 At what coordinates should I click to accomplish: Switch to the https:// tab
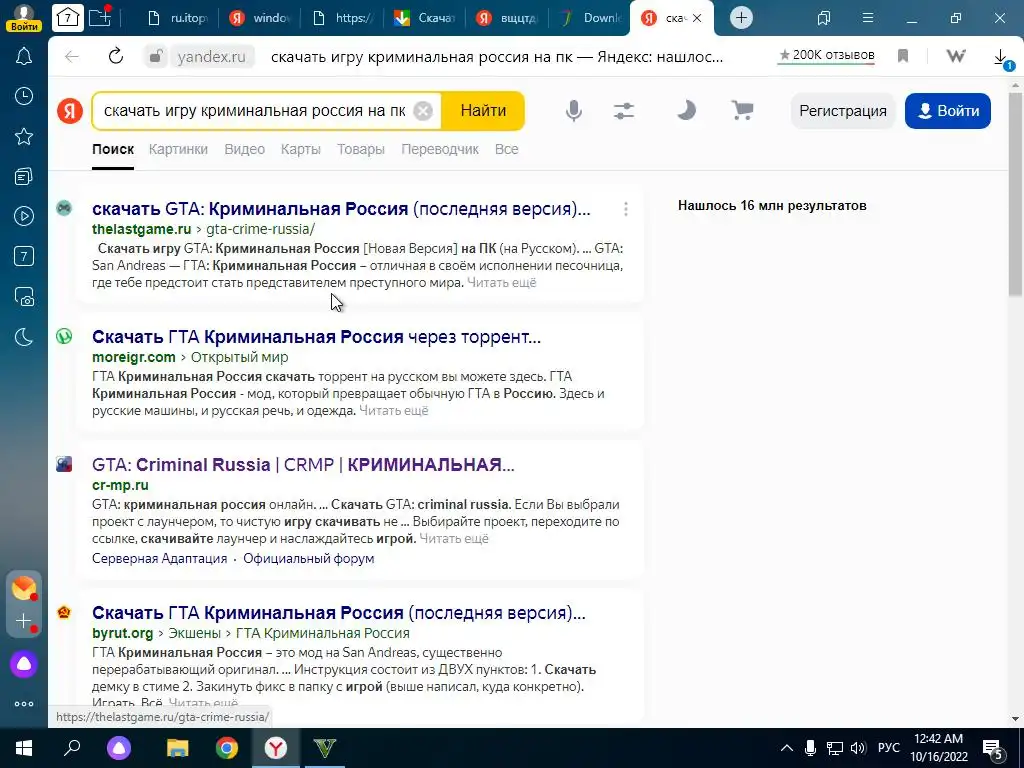(x=343, y=18)
